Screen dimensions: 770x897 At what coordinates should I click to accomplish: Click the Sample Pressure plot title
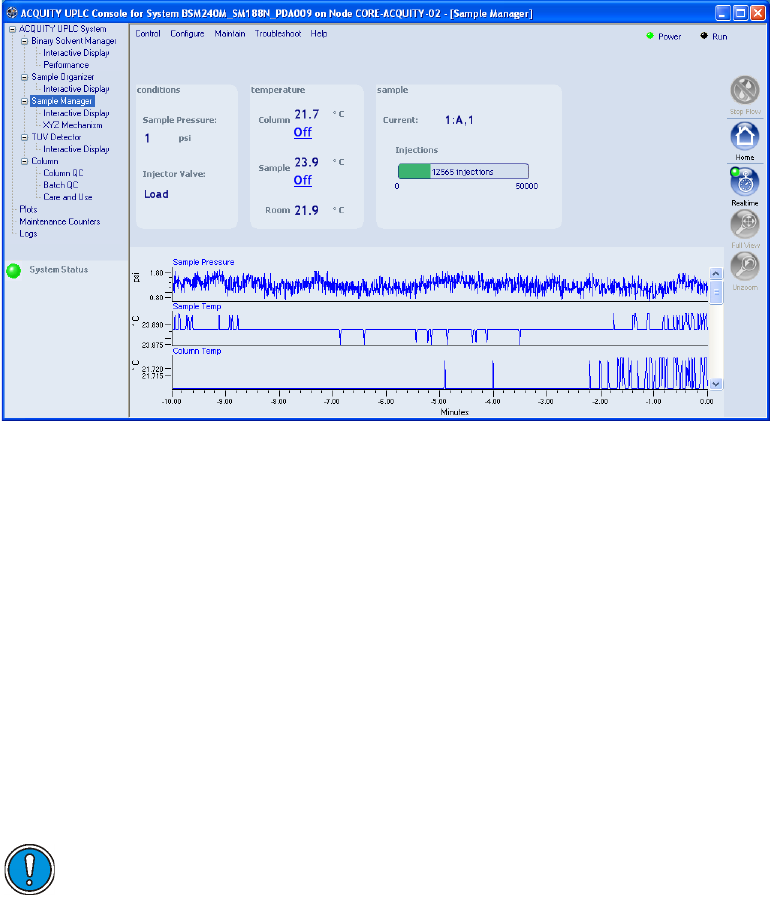pos(204,262)
